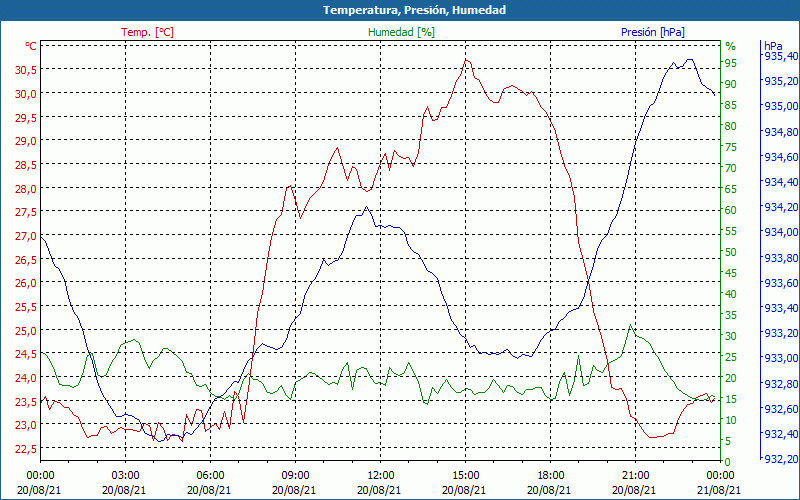Click the green "80" humidity axis value
The height and width of the screenshot is (500, 800).
coord(731,126)
